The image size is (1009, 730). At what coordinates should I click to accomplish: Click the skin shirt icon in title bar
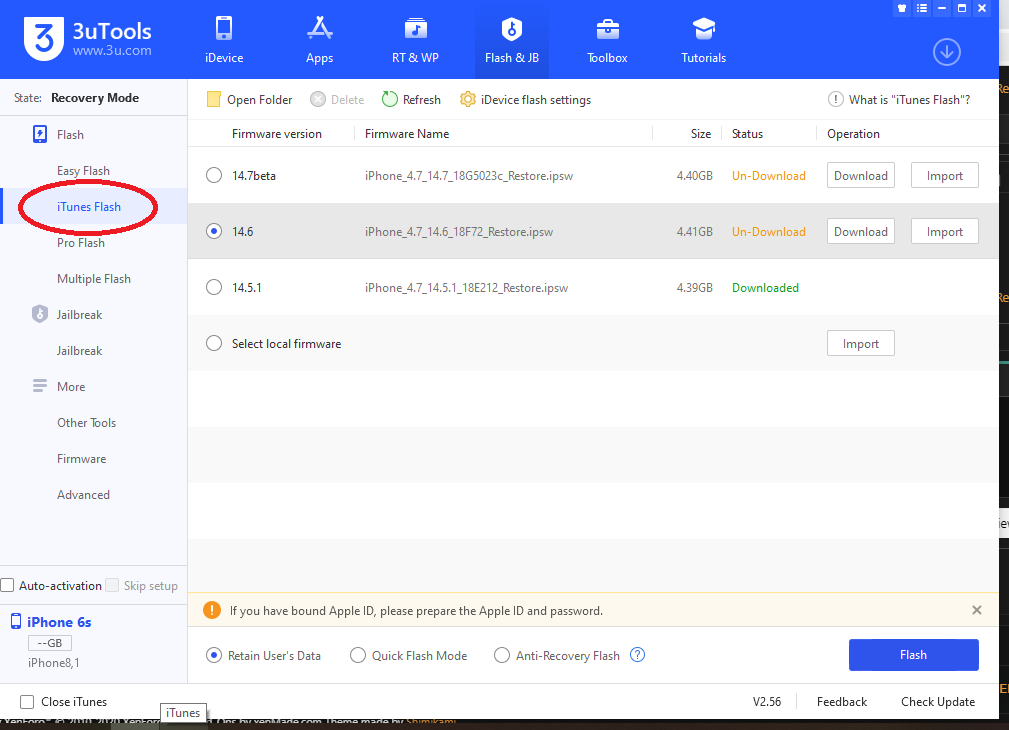point(902,8)
